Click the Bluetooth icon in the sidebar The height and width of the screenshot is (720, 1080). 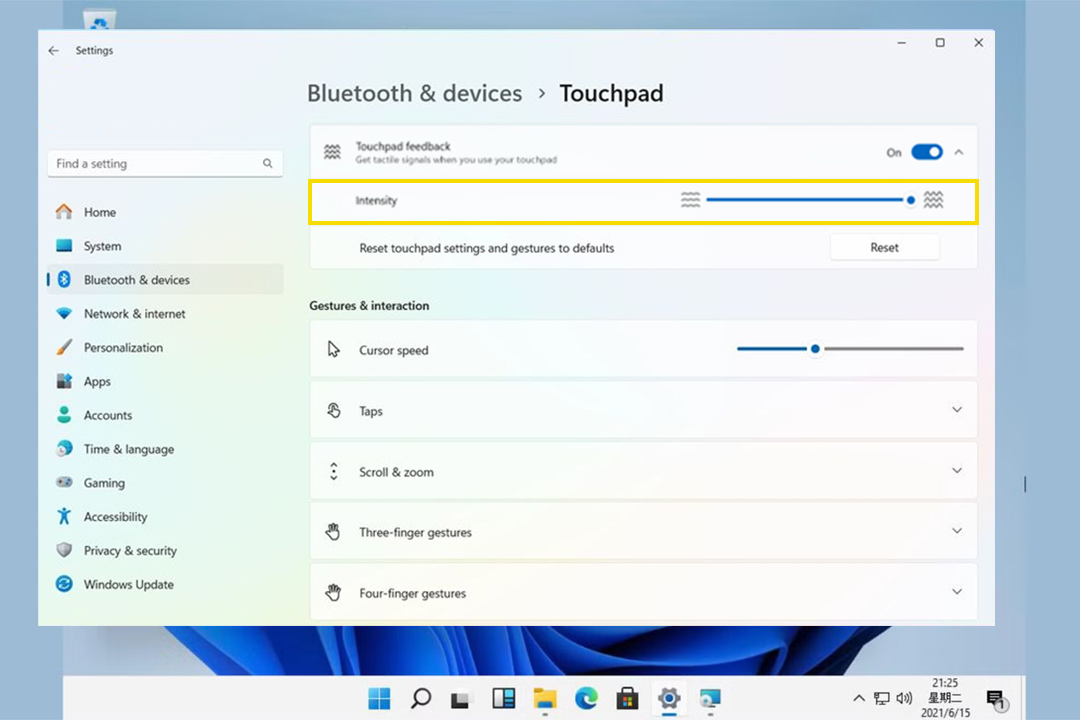click(x=64, y=280)
